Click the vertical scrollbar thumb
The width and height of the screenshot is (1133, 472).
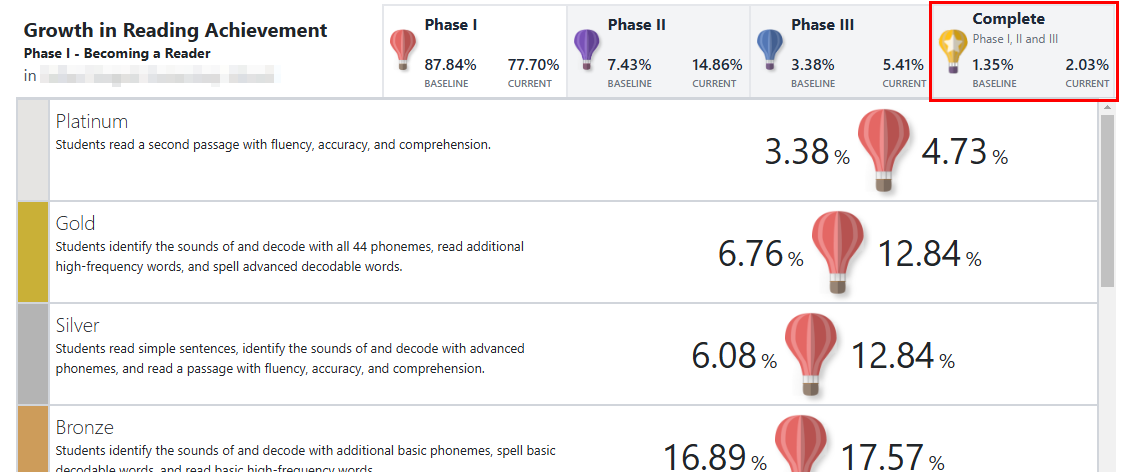coord(1107,200)
